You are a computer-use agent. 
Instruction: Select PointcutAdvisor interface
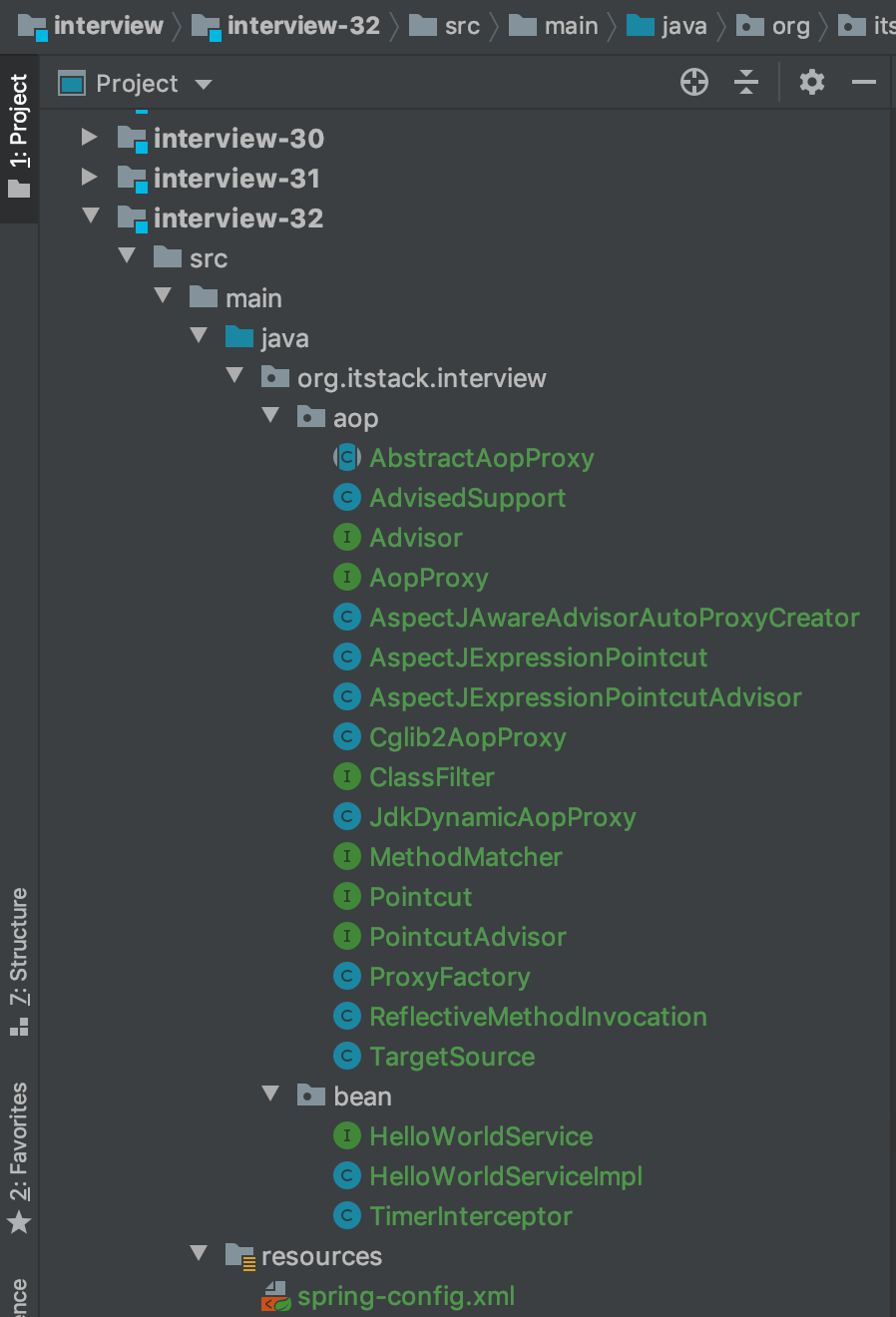[x=468, y=937]
